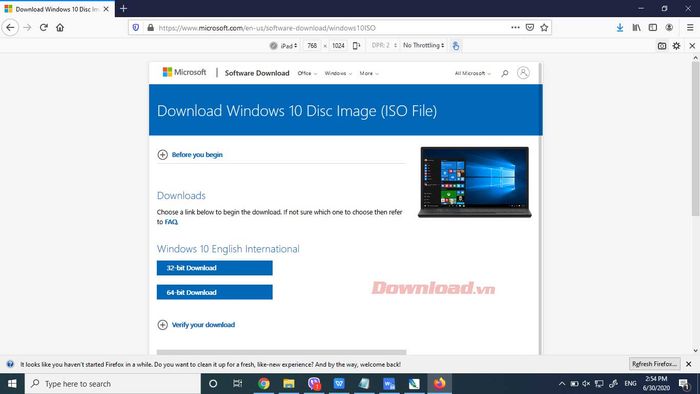
Task: Take screenshot of the viewport
Action: coord(662,46)
